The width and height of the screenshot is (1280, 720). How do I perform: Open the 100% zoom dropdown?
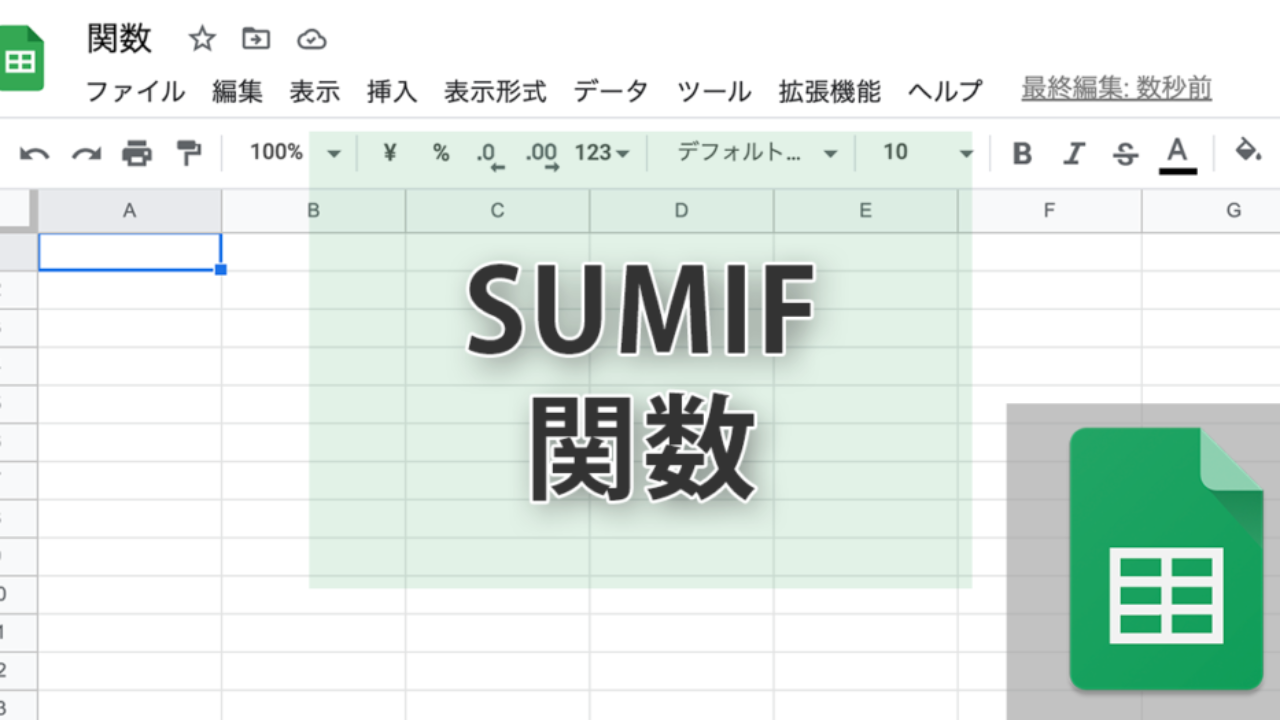point(295,152)
